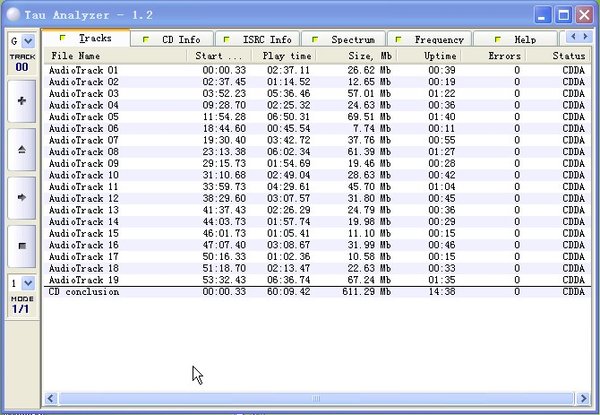Select row AudioTrack 18

click(317, 269)
